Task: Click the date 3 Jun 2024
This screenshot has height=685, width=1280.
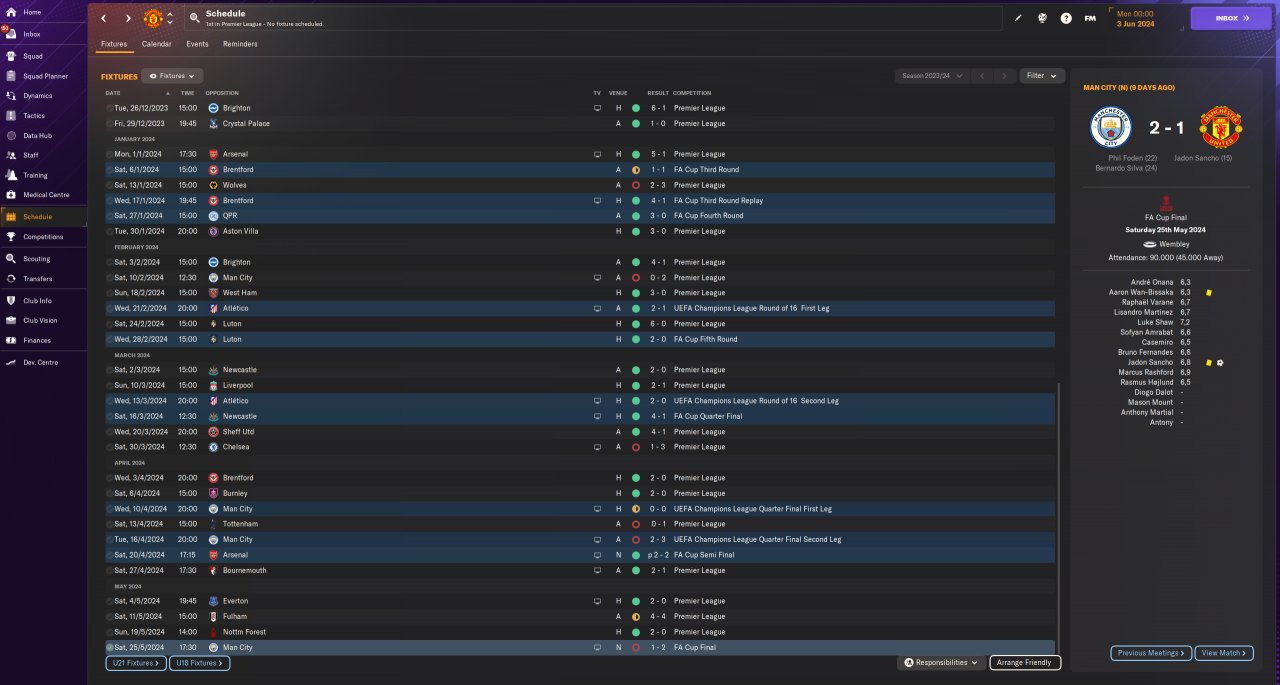Action: (1135, 23)
